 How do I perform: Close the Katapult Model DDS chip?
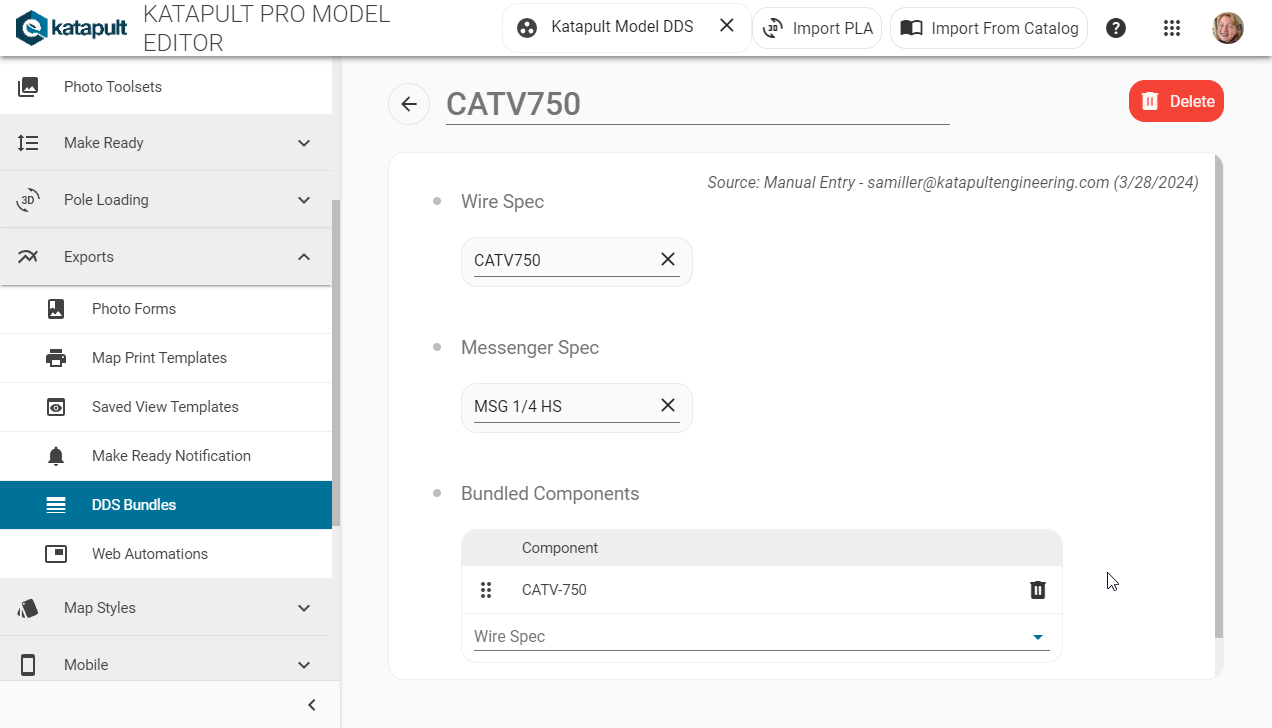pyautogui.click(x=727, y=26)
